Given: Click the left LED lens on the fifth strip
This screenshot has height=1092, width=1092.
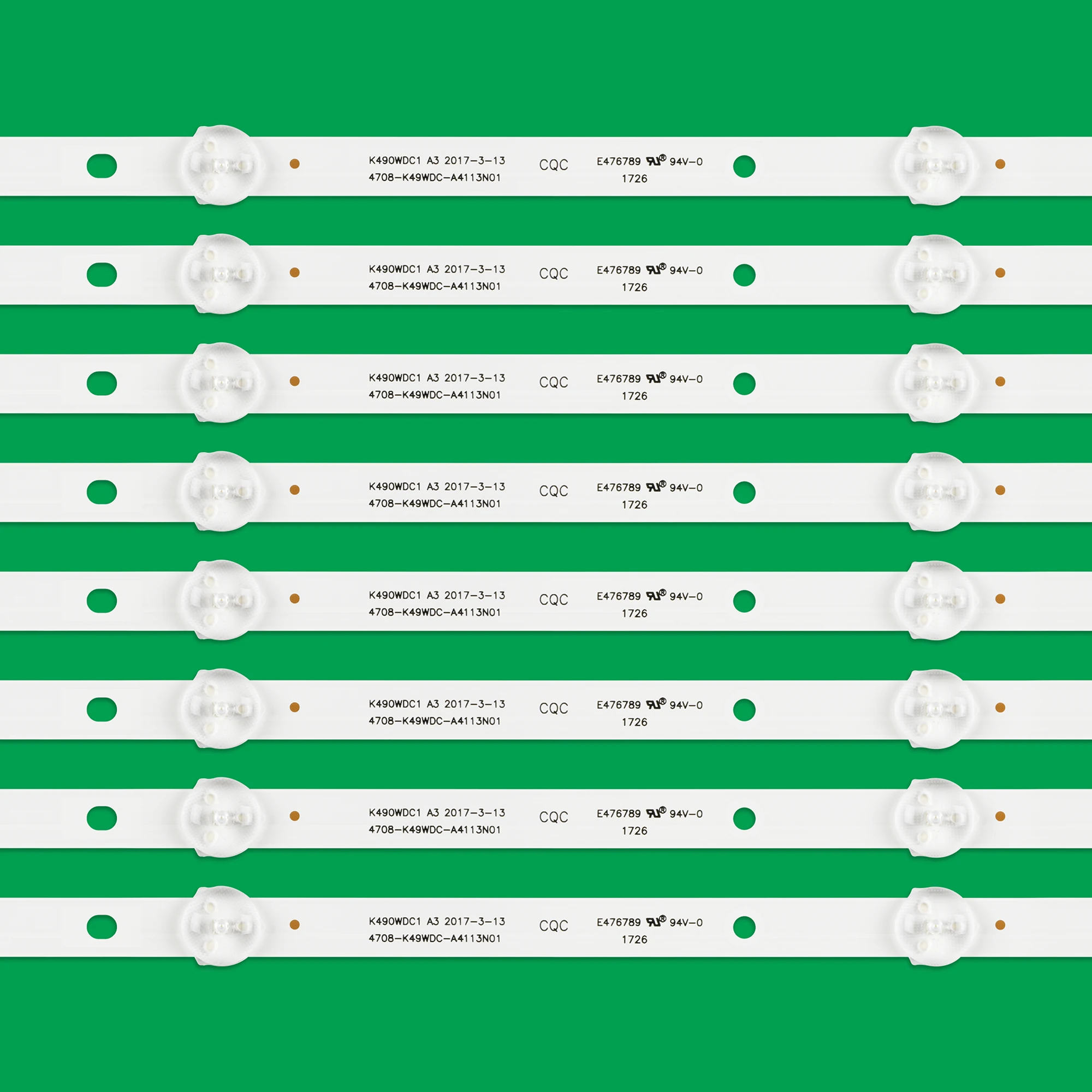Looking at the screenshot, I should click(x=222, y=600).
